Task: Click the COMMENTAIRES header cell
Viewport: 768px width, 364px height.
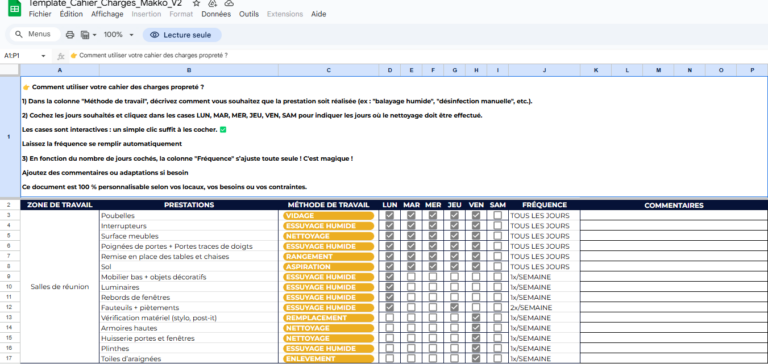Action: click(674, 205)
